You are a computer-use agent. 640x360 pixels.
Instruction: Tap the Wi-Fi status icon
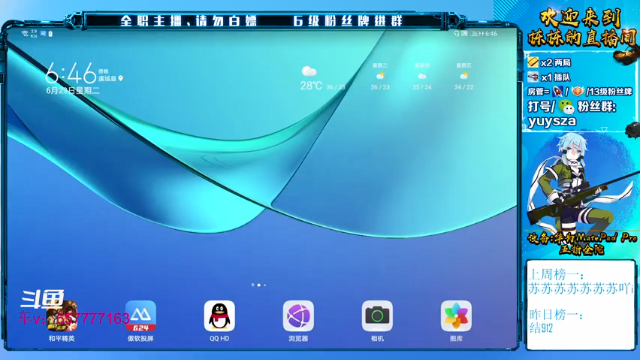25,34
